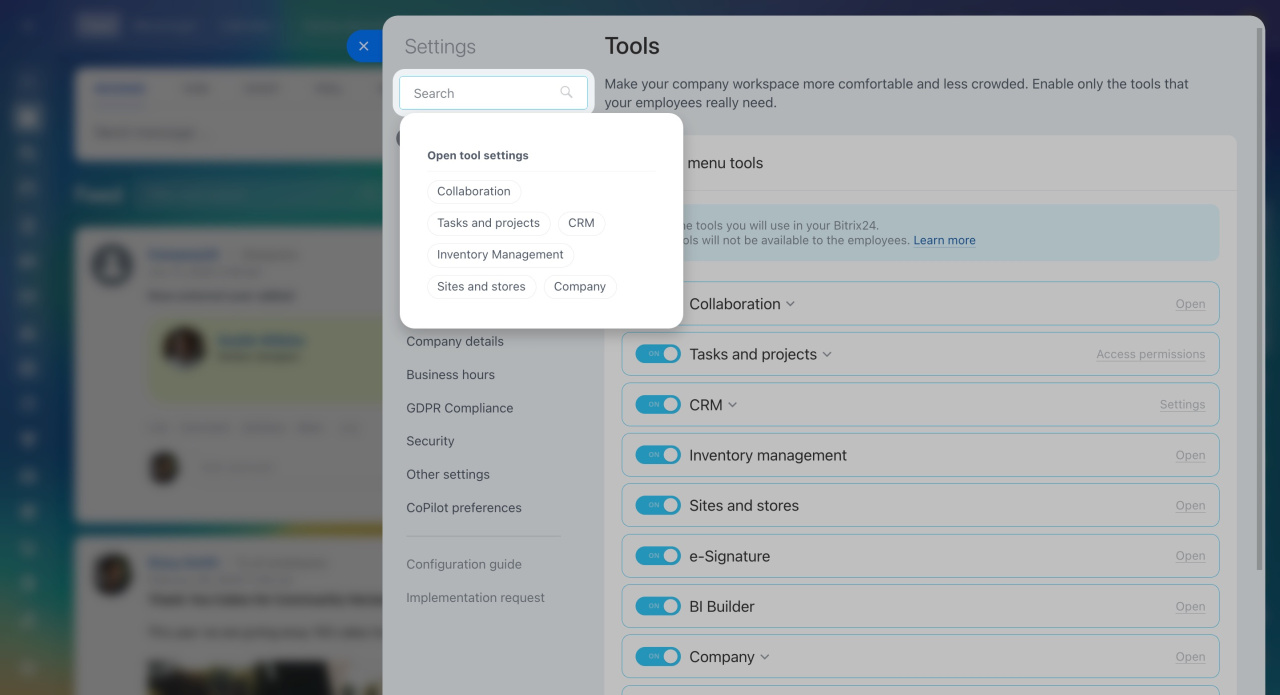The height and width of the screenshot is (695, 1280).
Task: Click the menu tools section header
Action: [725, 163]
